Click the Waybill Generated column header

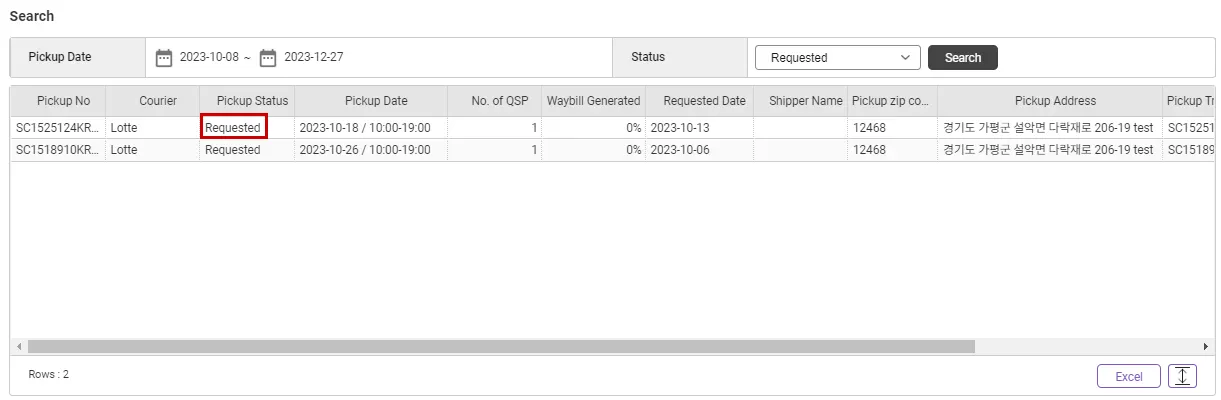coord(593,101)
